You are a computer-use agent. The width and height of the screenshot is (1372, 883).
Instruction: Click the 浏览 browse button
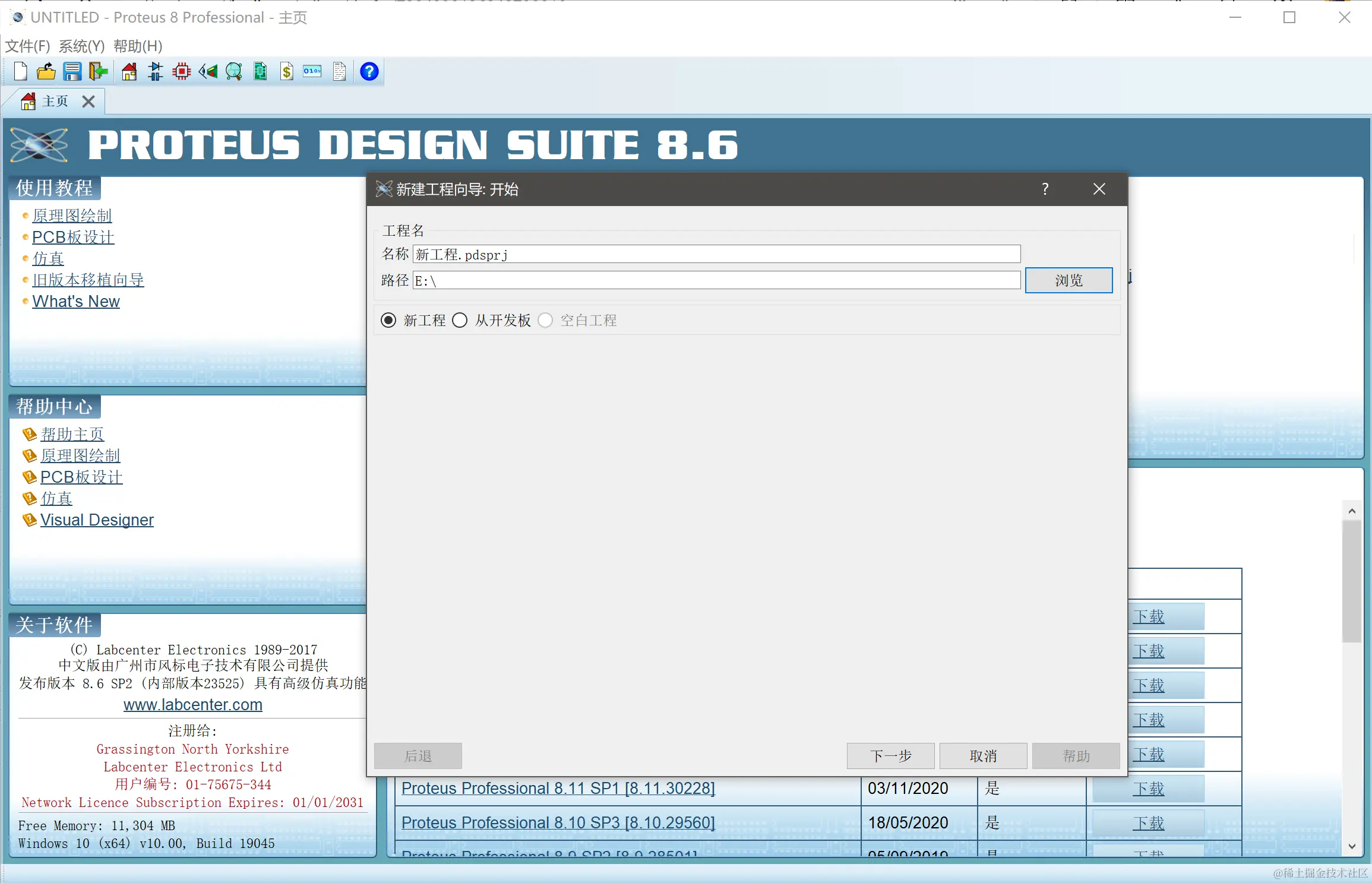tap(1068, 280)
